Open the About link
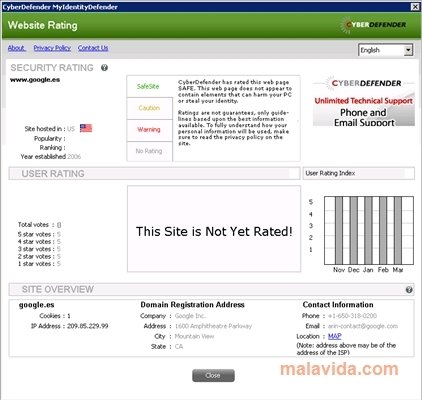 click(16, 48)
